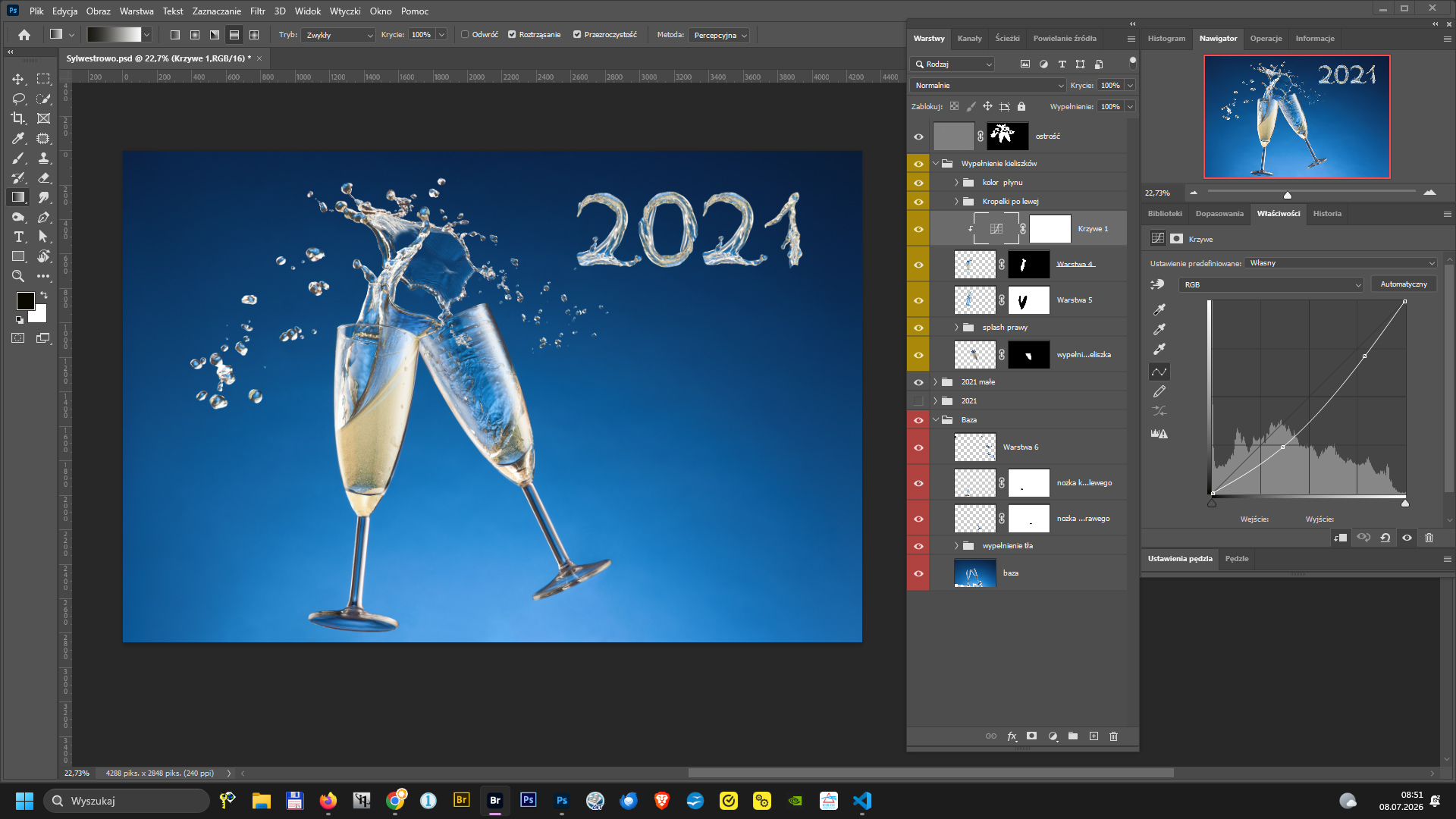Screen dimensions: 1456x819
Task: Toggle the Roztrząsanie checkbox
Action: click(x=512, y=35)
